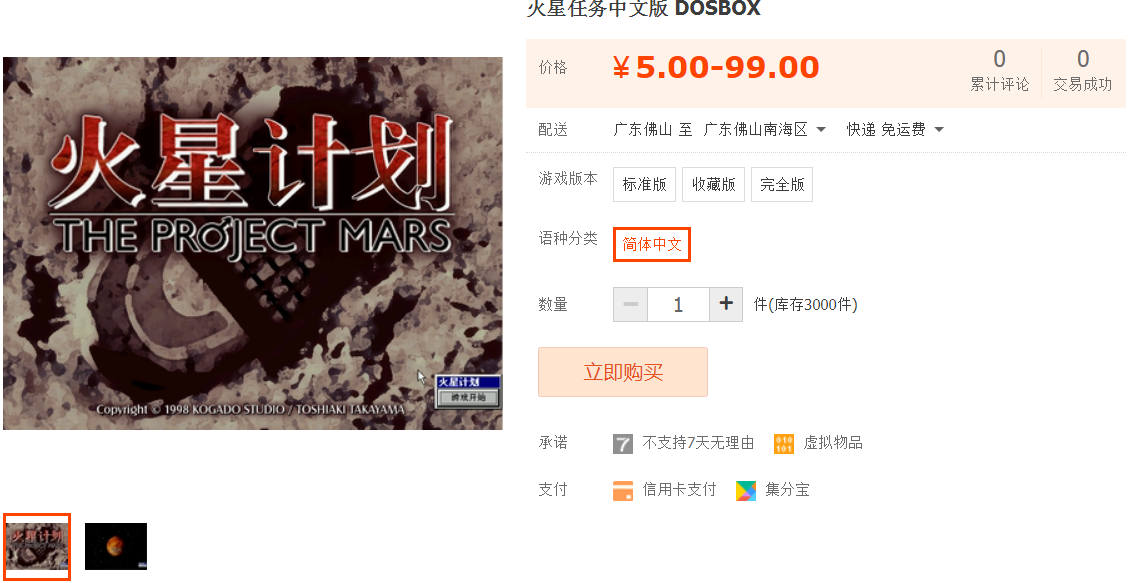Click the main 火星计划 product image
The width and height of the screenshot is (1129, 583).
[253, 243]
